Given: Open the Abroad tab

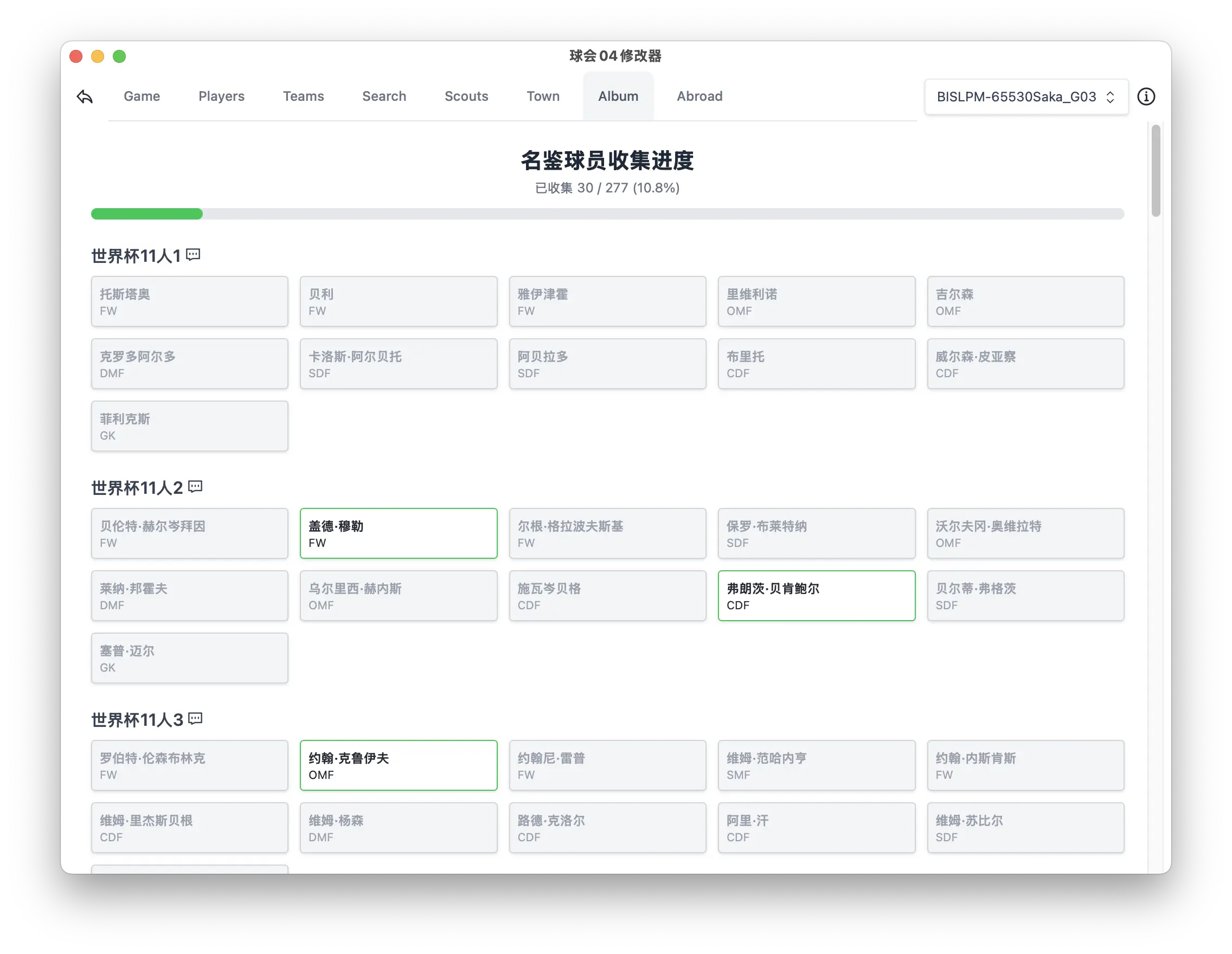Looking at the screenshot, I should (700, 96).
